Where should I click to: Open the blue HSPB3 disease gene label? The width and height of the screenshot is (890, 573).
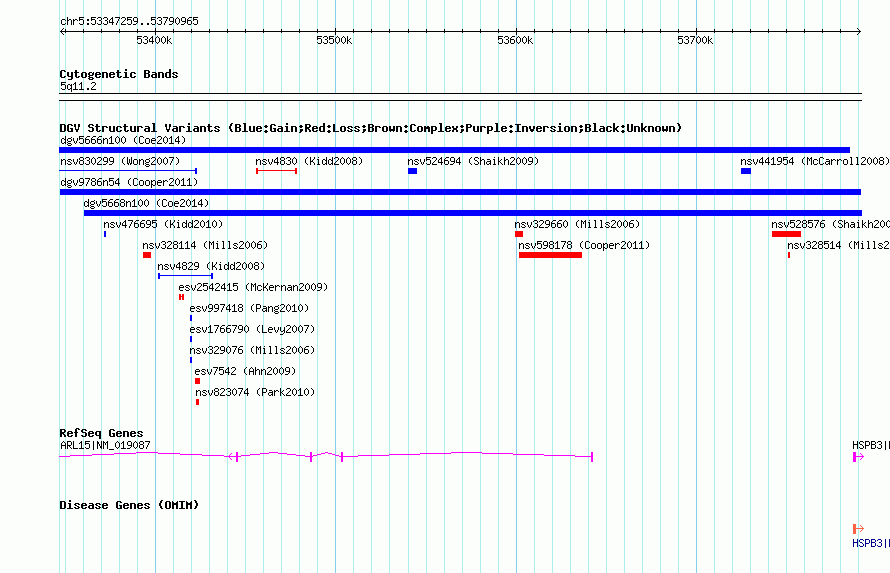[871, 543]
